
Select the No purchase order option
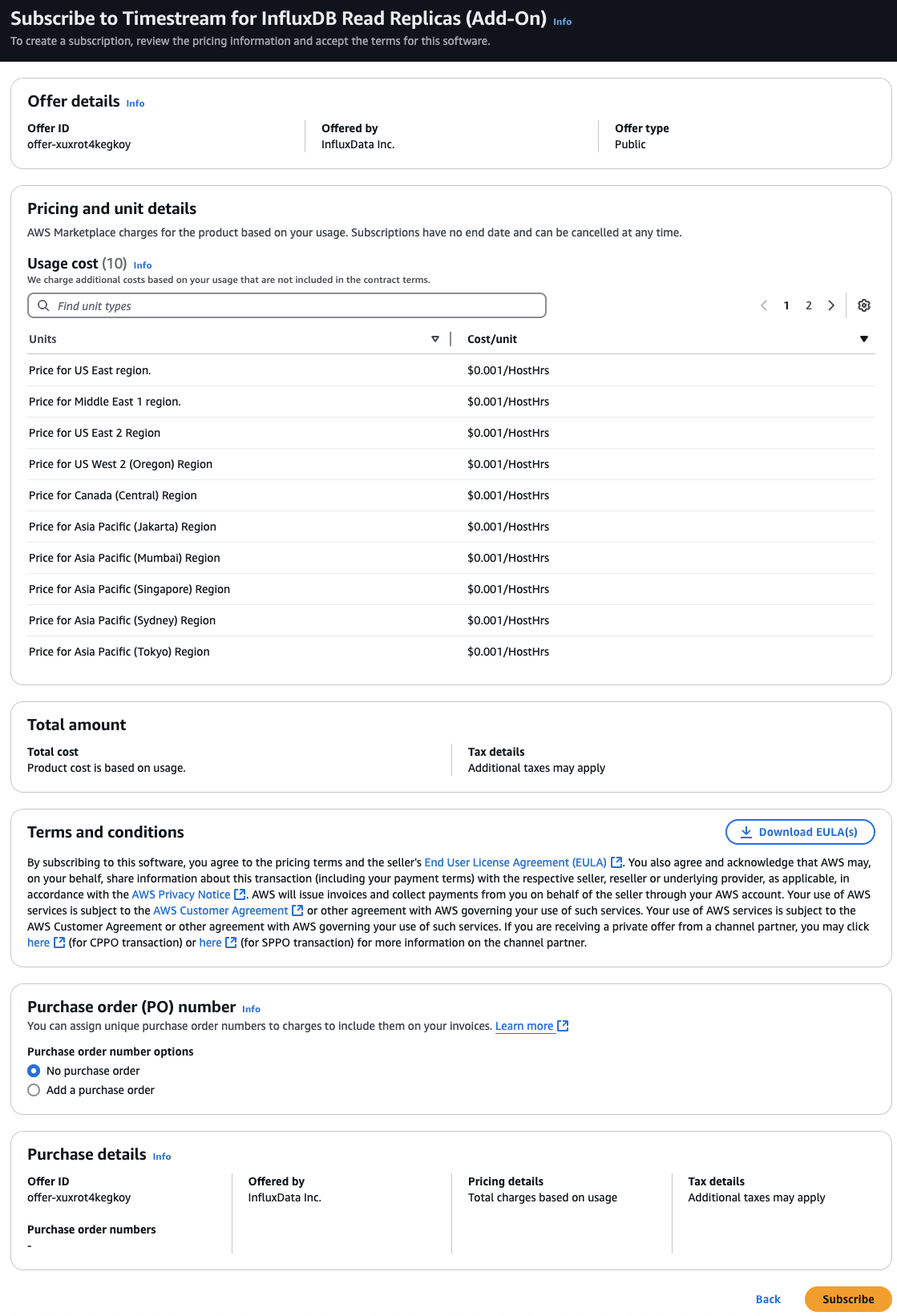[x=34, y=1071]
